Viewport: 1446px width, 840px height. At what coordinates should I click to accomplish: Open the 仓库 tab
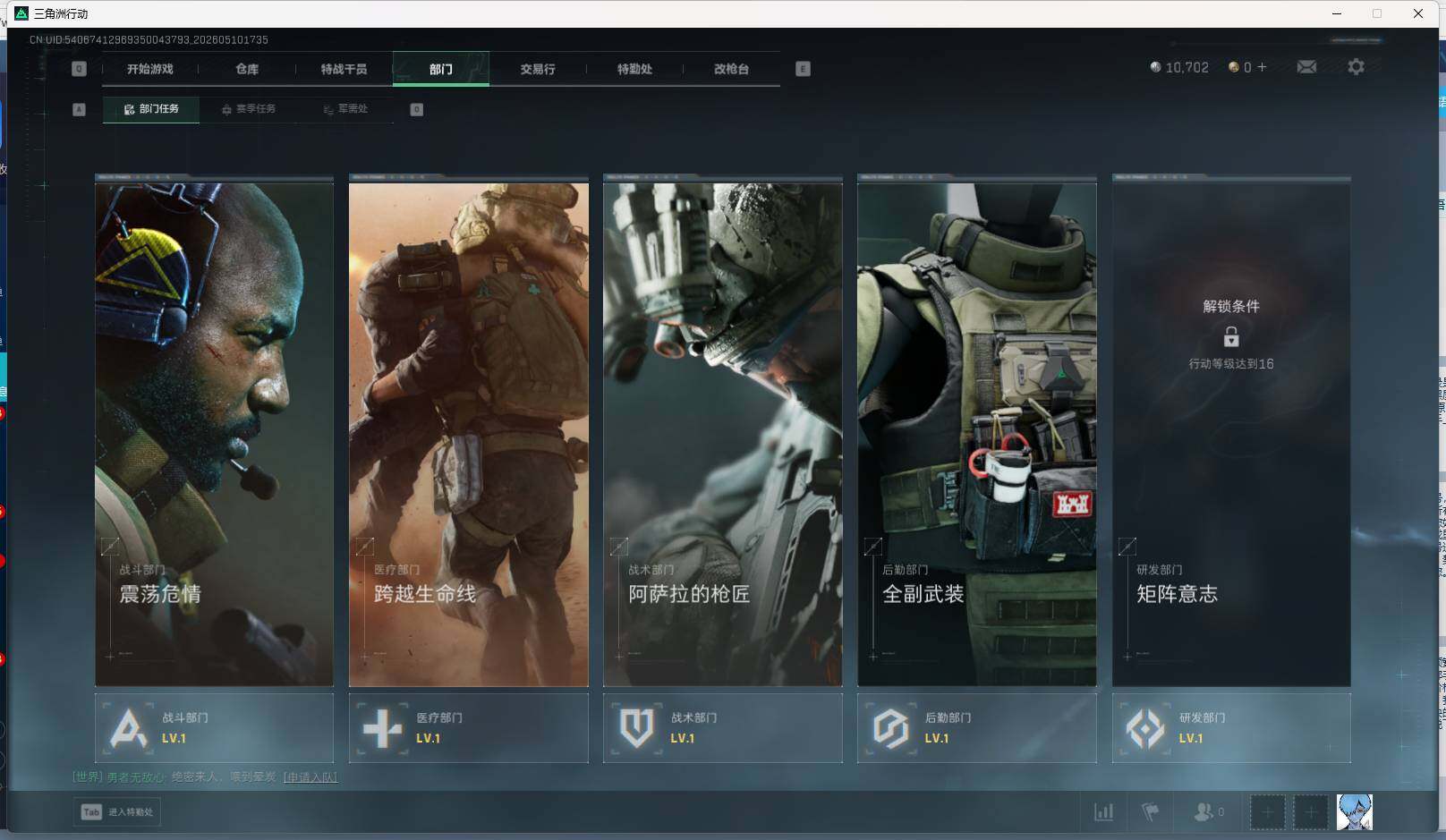pos(247,69)
